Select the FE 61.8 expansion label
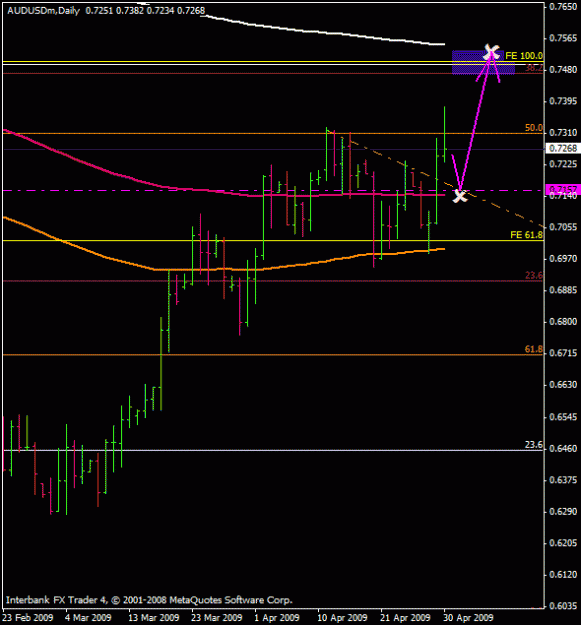The image size is (581, 625). [526, 235]
